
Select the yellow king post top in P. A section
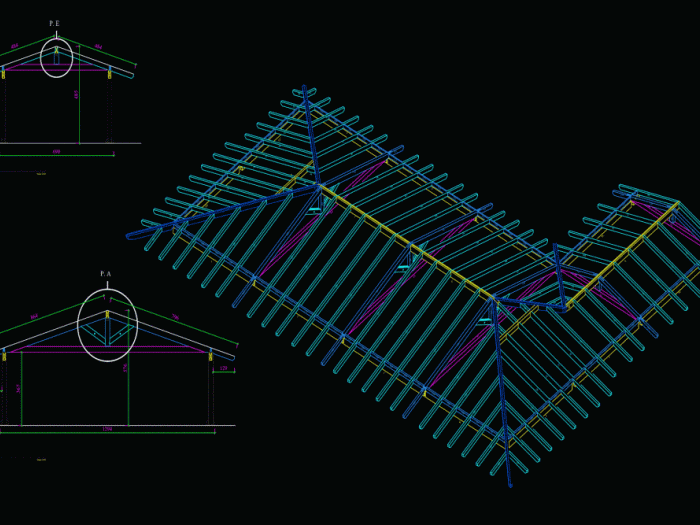click(107, 314)
